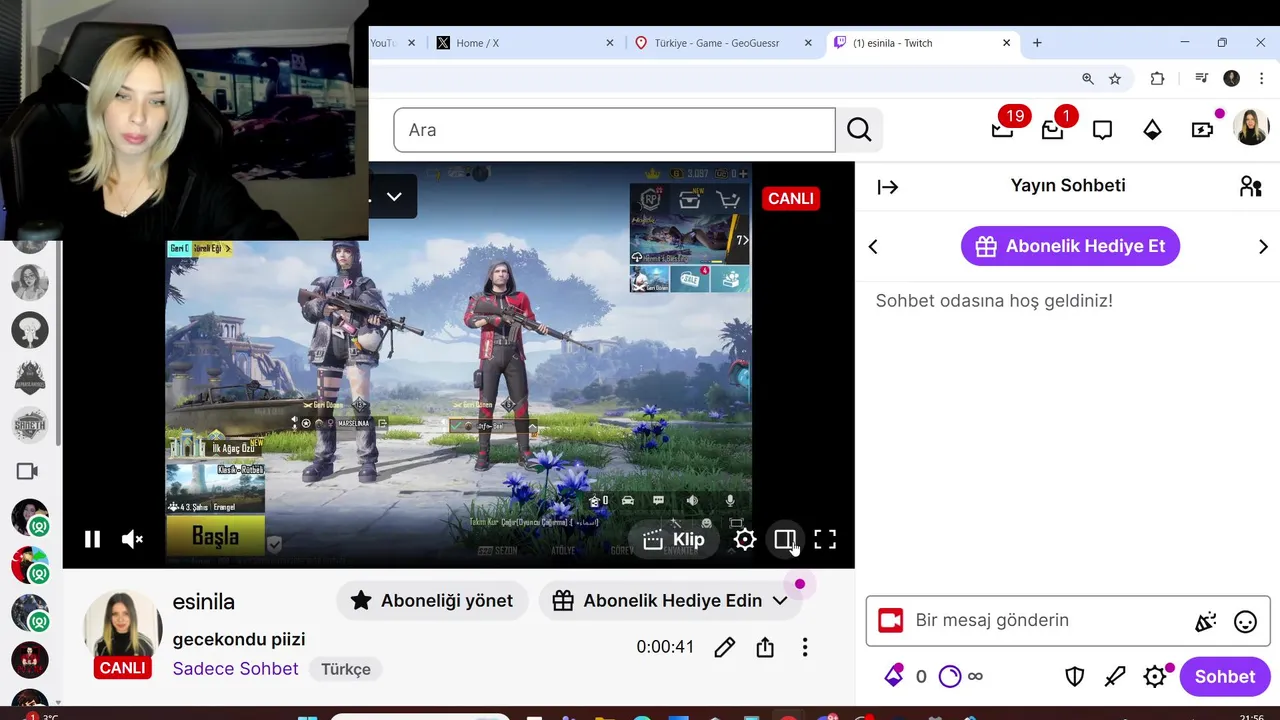The height and width of the screenshot is (720, 1280).
Task: Click the stream title 'gecekondu piizi'
Action: click(239, 639)
